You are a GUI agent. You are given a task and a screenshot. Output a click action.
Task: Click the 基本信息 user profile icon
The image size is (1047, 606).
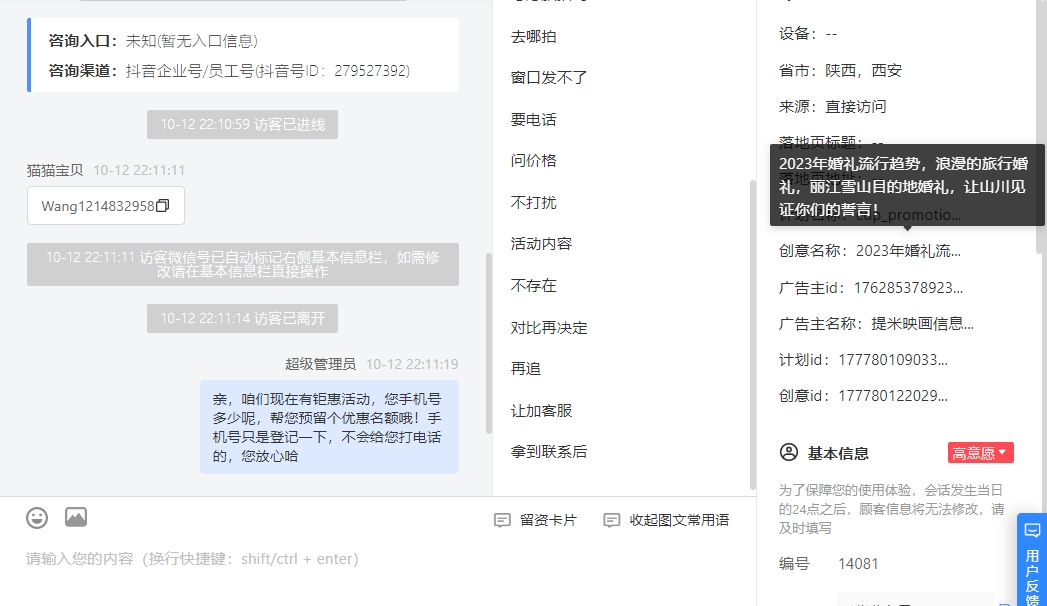[789, 452]
